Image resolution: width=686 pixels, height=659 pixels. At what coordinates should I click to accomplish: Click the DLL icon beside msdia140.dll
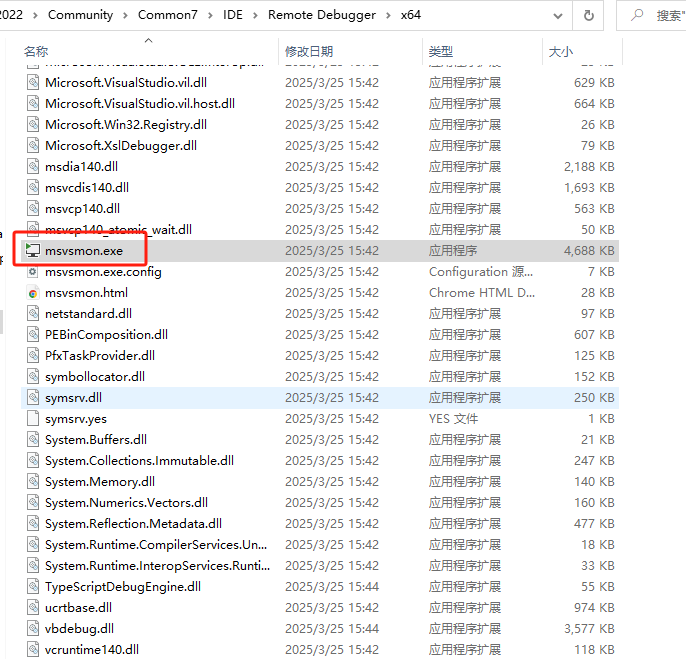[x=33, y=166]
